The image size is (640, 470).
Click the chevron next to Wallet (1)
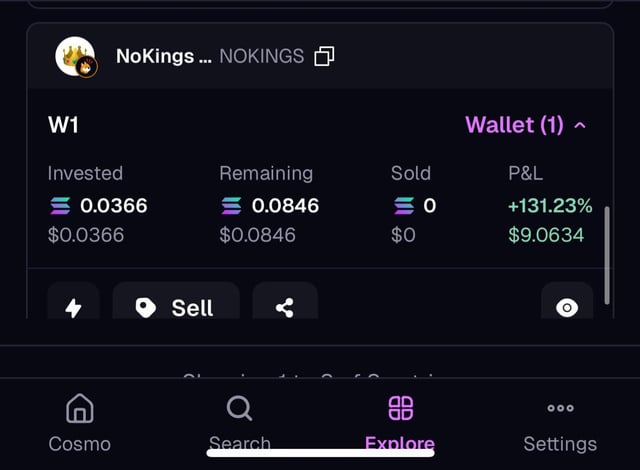(x=581, y=125)
